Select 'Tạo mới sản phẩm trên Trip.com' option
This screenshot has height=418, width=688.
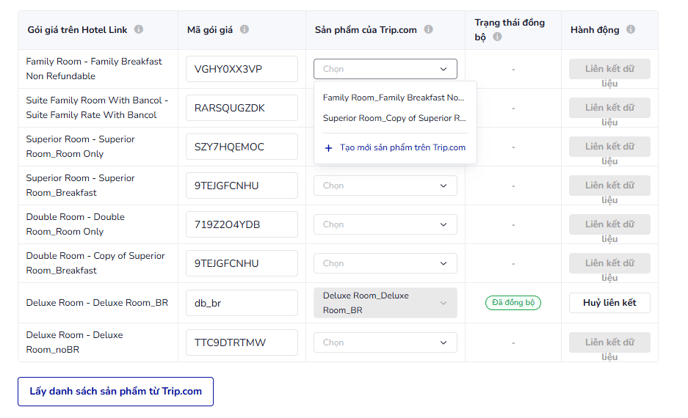point(402,148)
